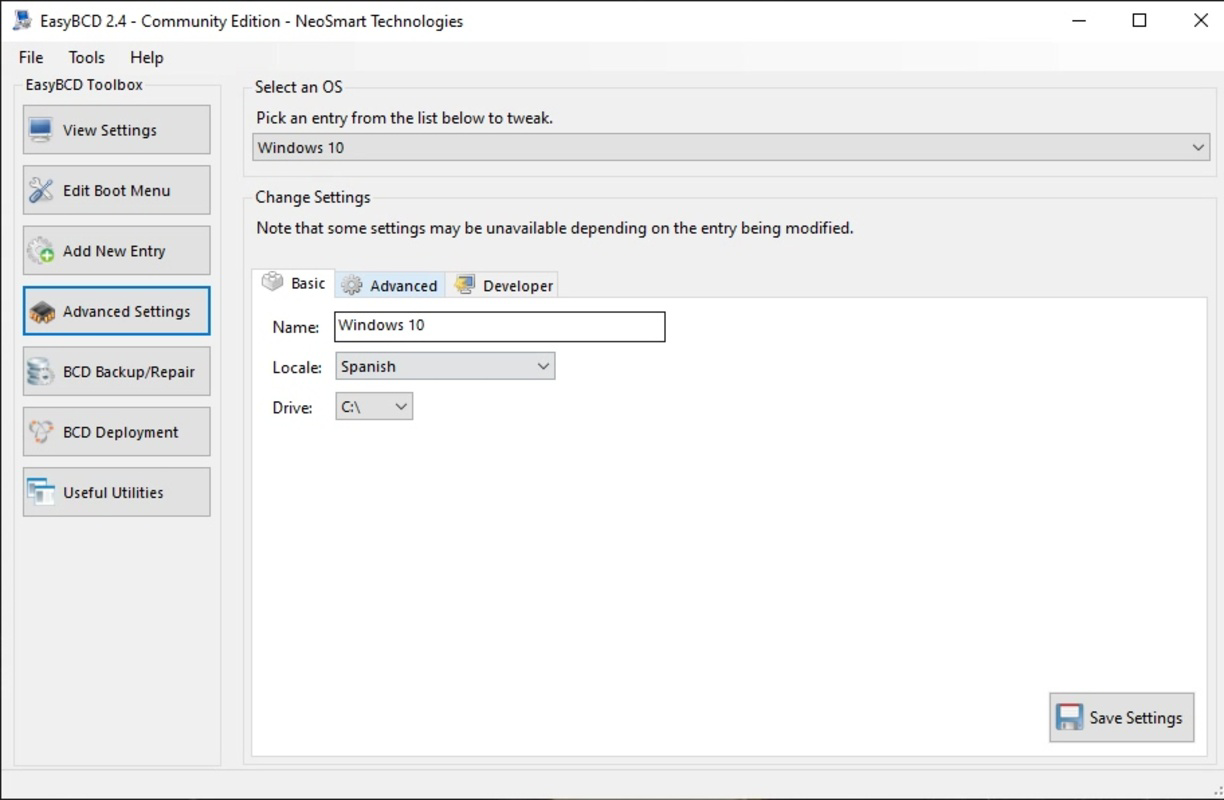Expand the Windows 10 OS entry dropdown
Image resolution: width=1224 pixels, height=800 pixels.
click(x=731, y=147)
